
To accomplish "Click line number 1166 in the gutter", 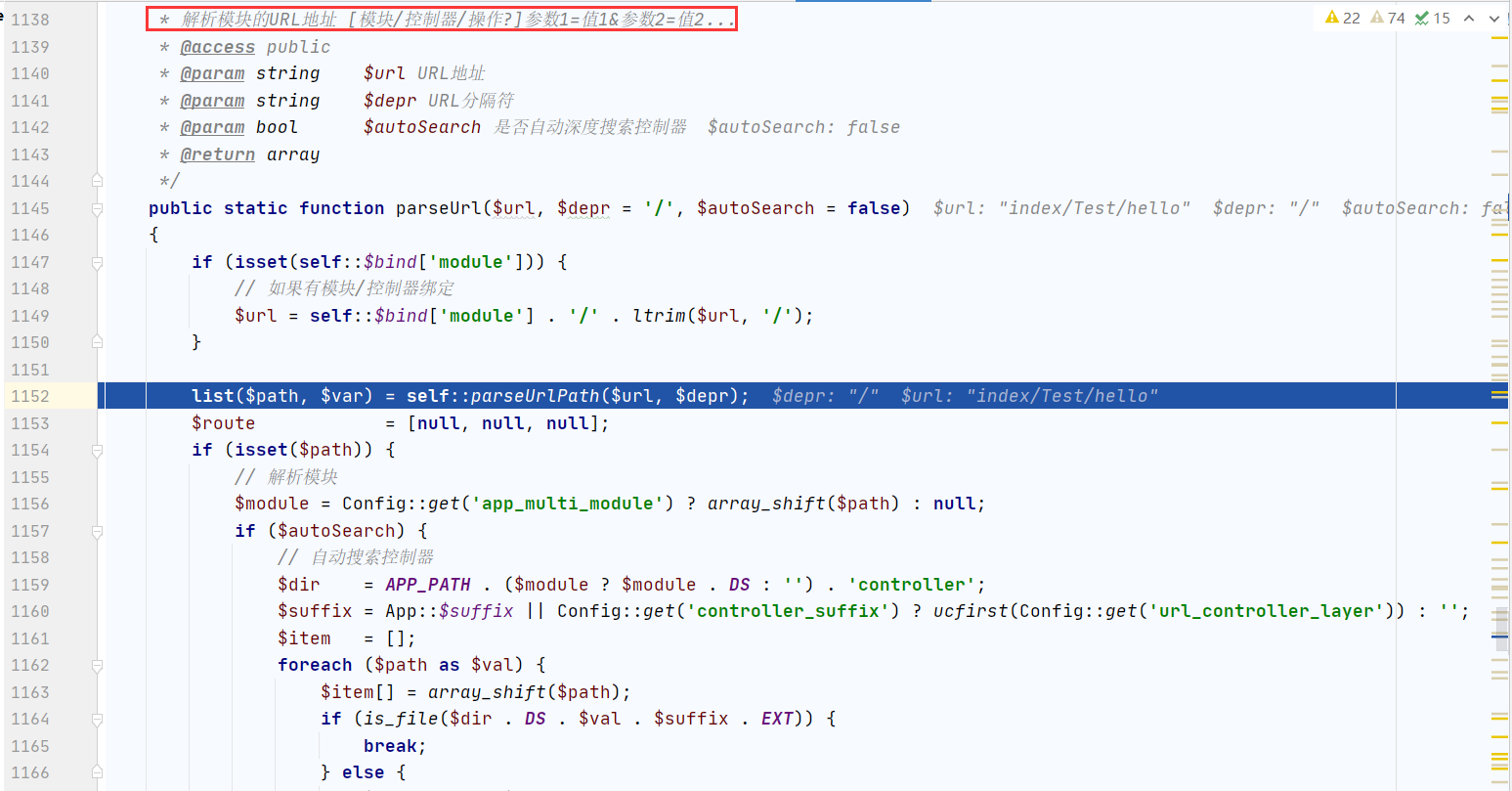I will (29, 772).
